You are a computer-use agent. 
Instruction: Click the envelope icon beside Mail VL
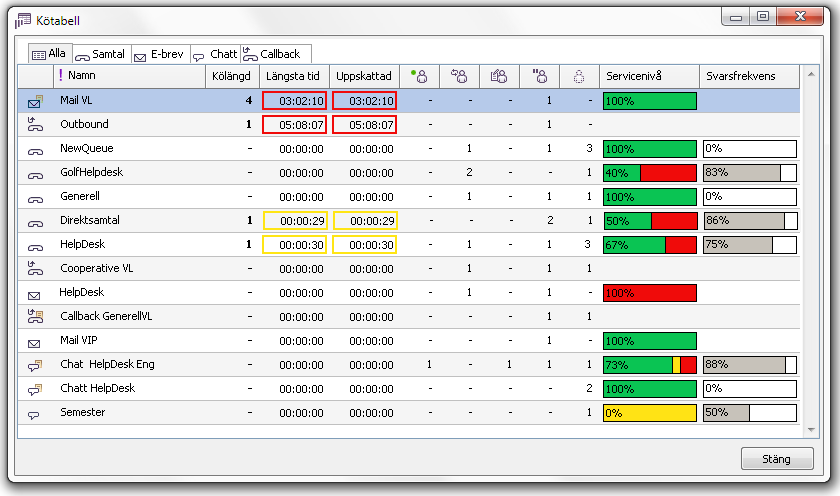coord(34,101)
